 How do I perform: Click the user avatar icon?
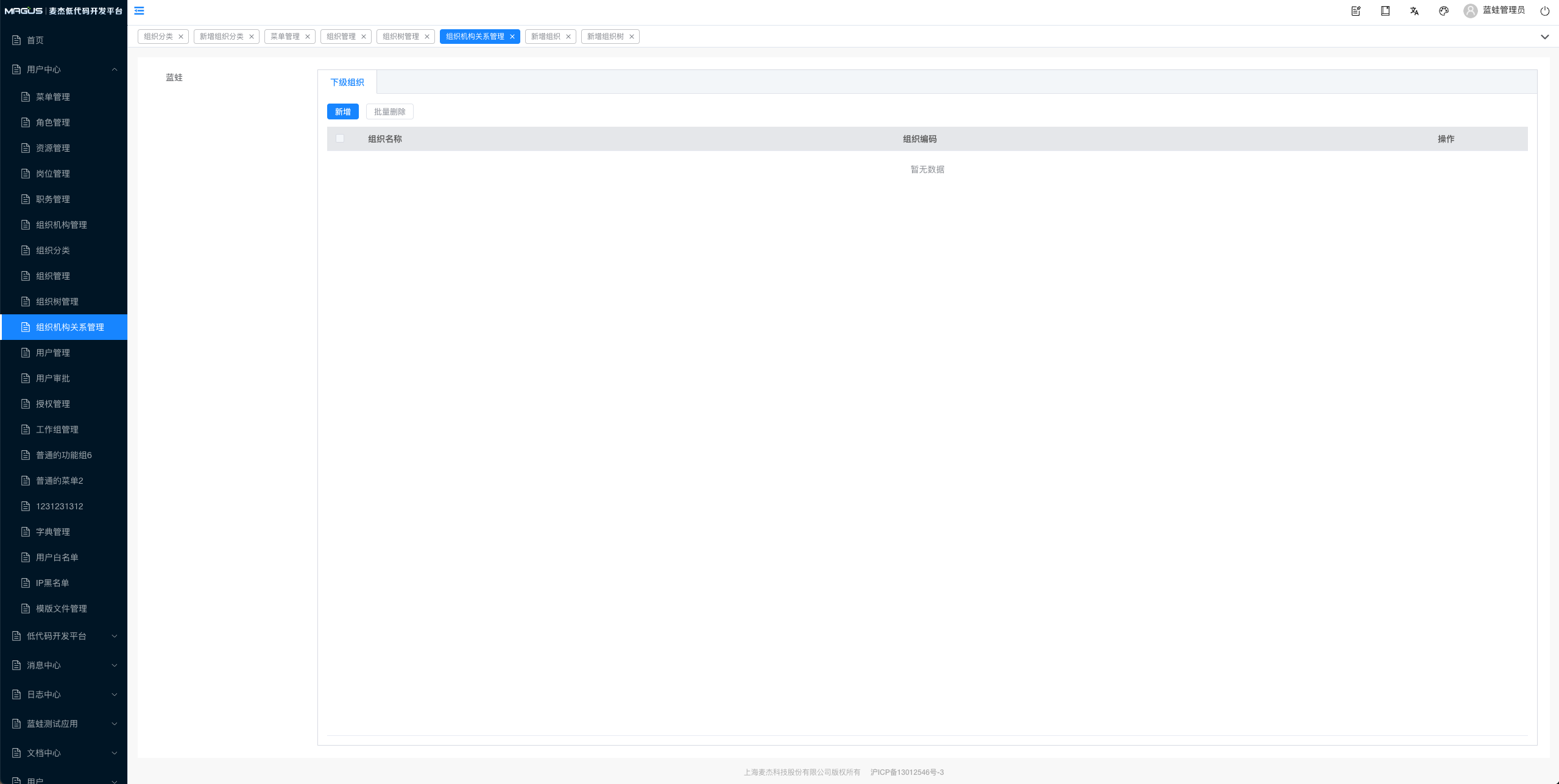[x=1470, y=11]
